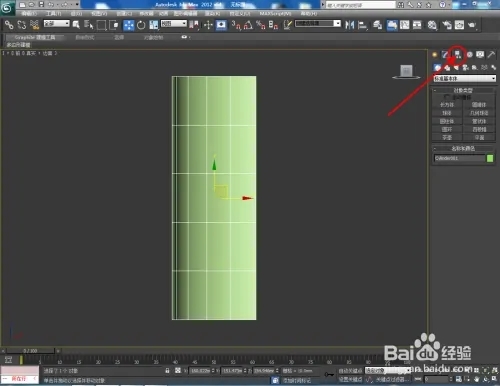Screen dimensions: 500x386
Task: Click the Align tool in main toolbar
Action: [x=362, y=25]
